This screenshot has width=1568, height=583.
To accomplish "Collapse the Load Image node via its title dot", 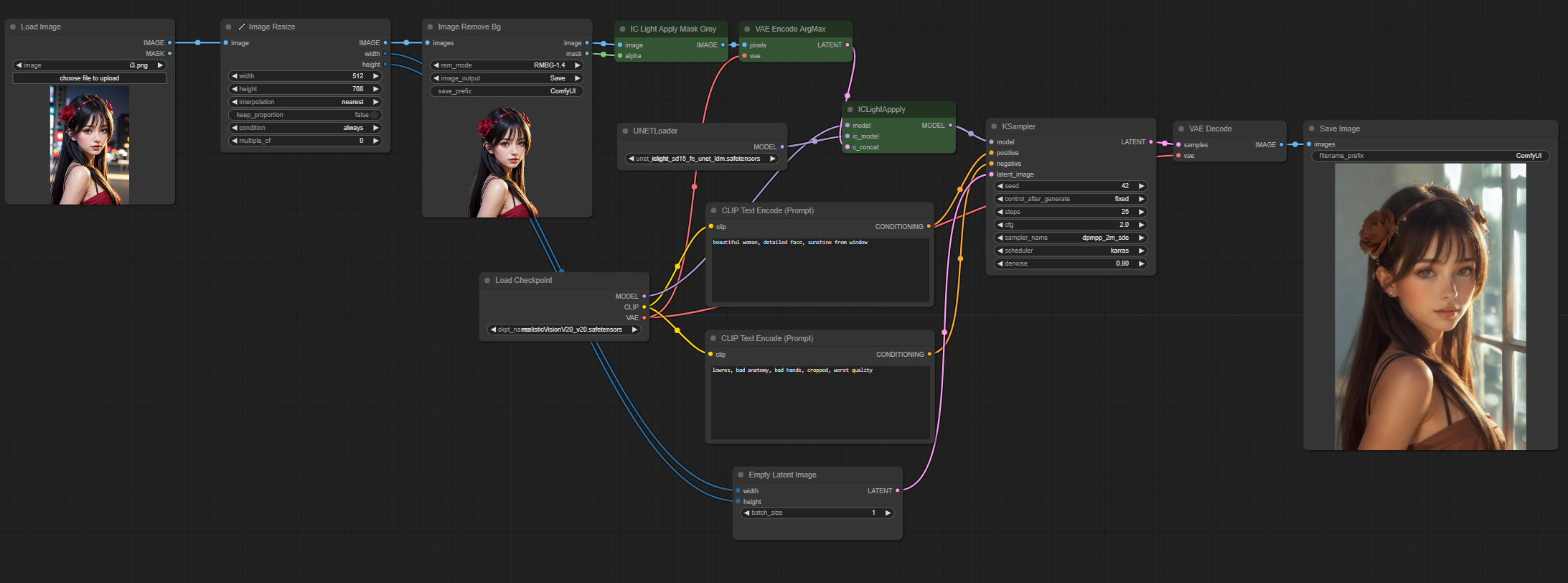I will pyautogui.click(x=13, y=27).
